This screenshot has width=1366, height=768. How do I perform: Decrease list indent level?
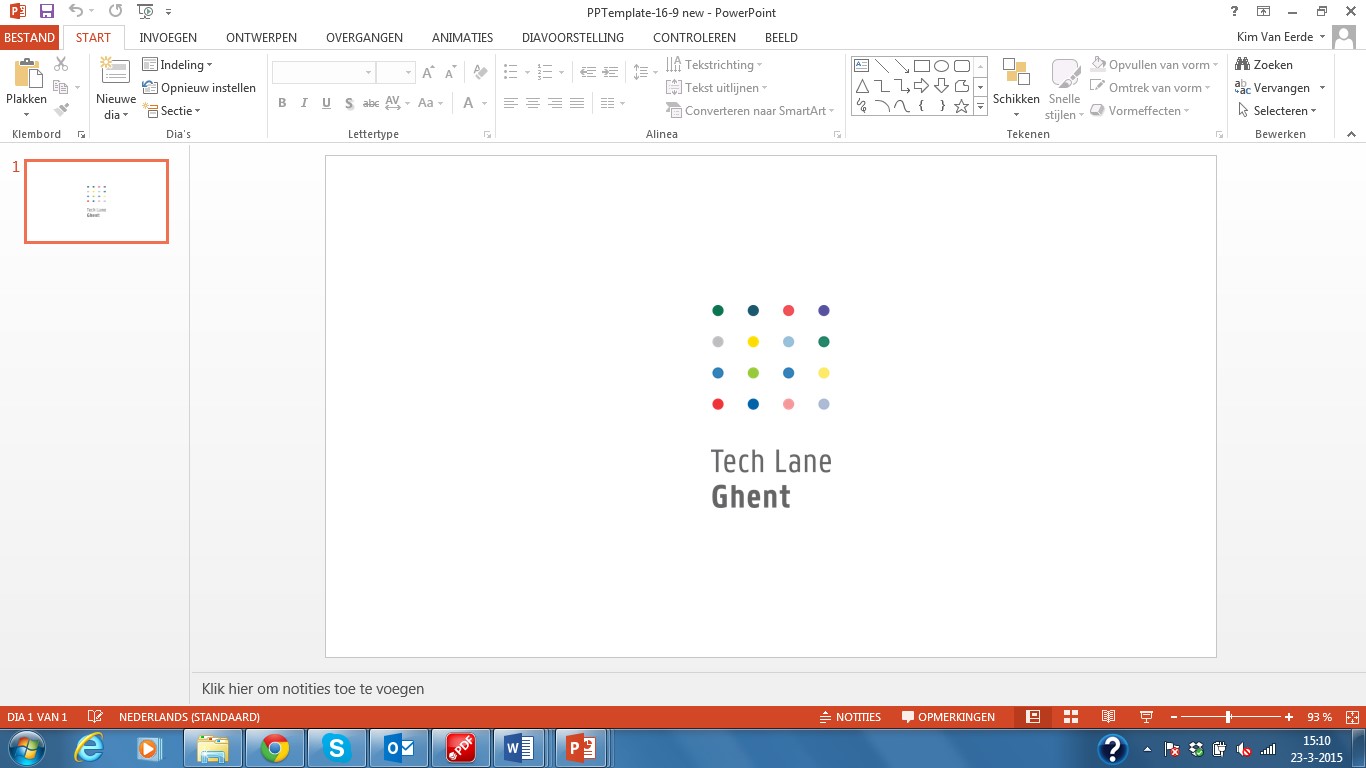pos(587,72)
